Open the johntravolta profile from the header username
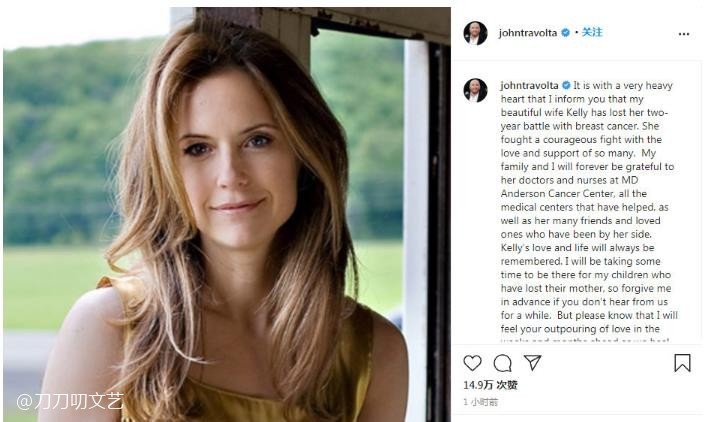Image resolution: width=714 pixels, height=422 pixels. [528, 33]
